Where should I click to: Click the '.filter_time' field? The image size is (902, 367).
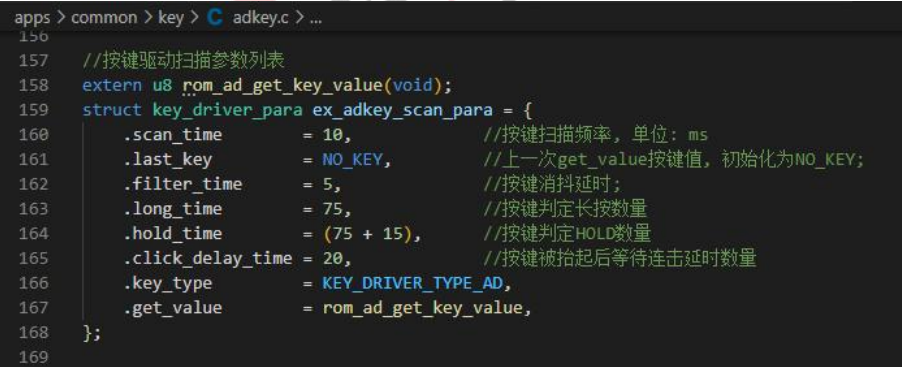pyautogui.click(x=182, y=185)
